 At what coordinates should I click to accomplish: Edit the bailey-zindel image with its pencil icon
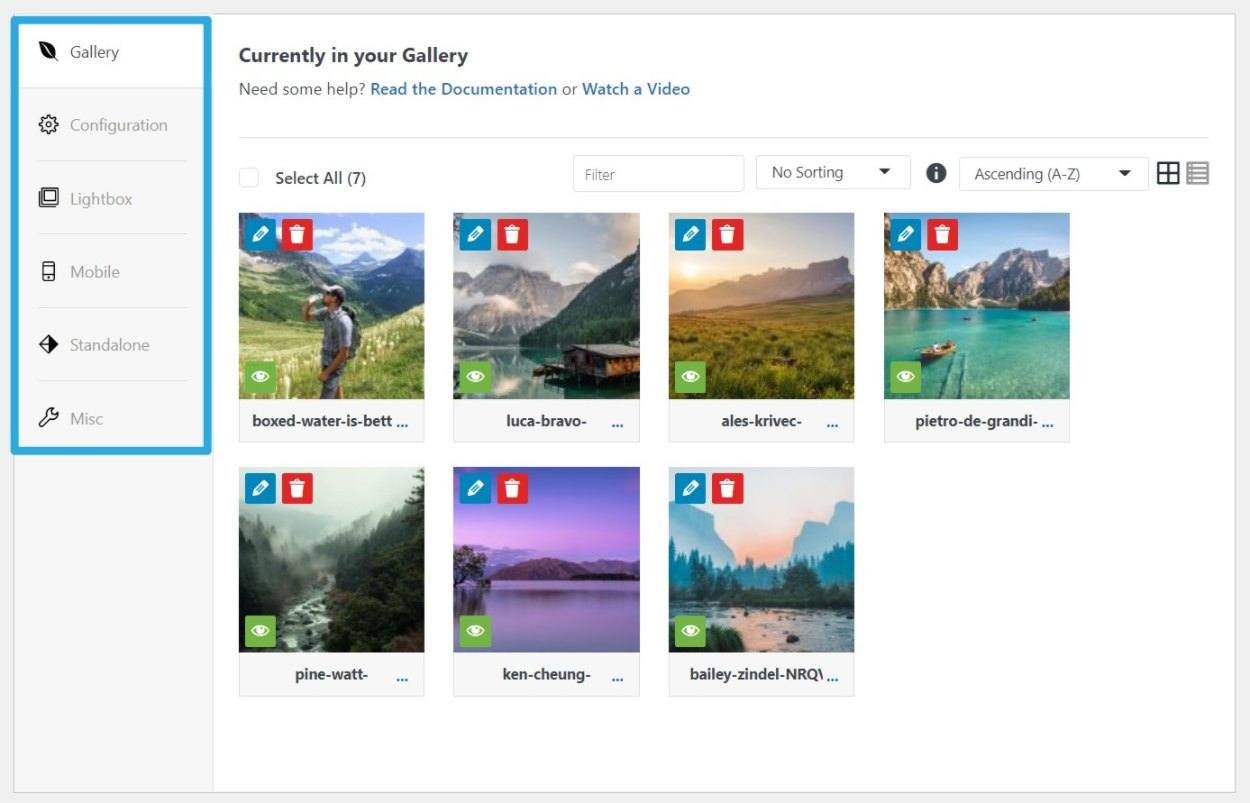690,488
